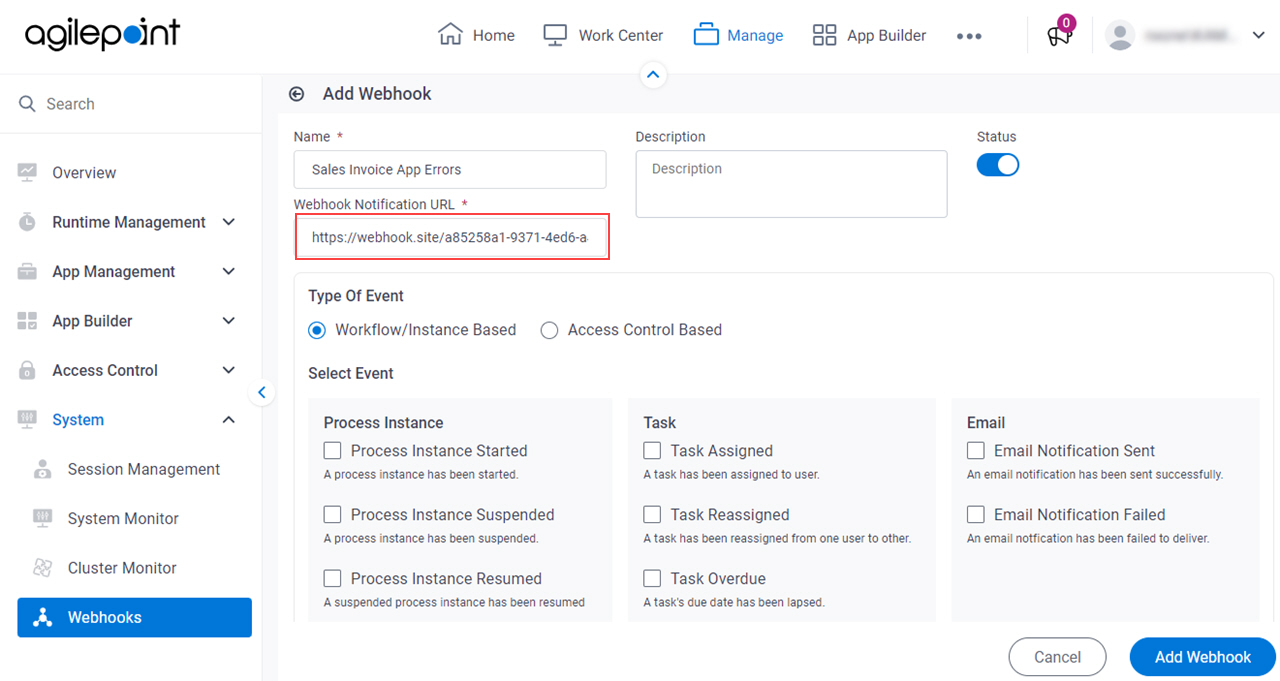Click the sidebar Search box

[x=130, y=104]
